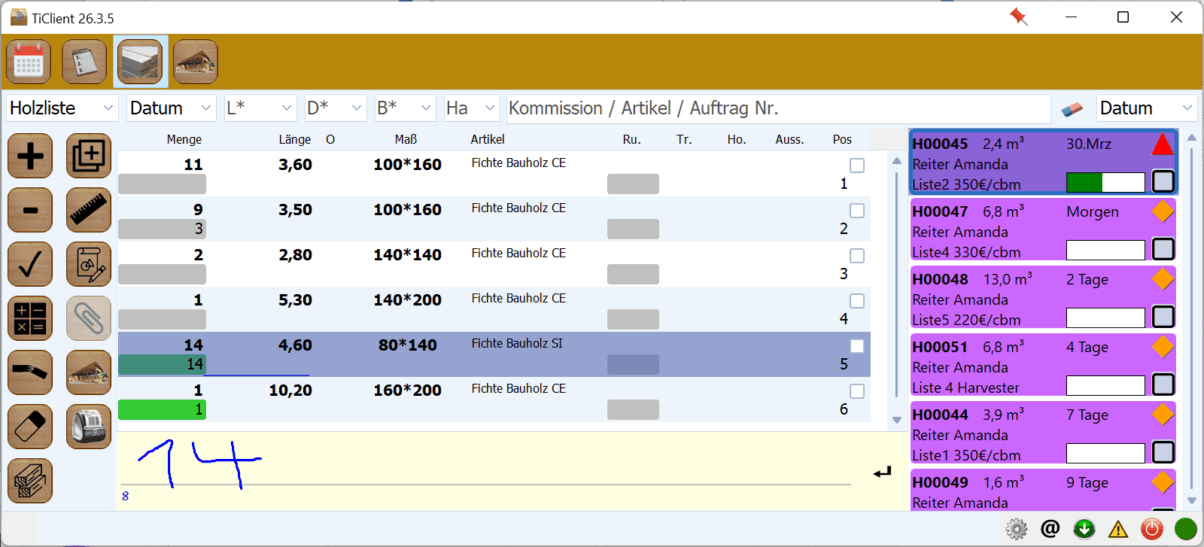The image size is (1204, 547).
Task: Expand the L* length filter dropdown
Action: tap(260, 108)
